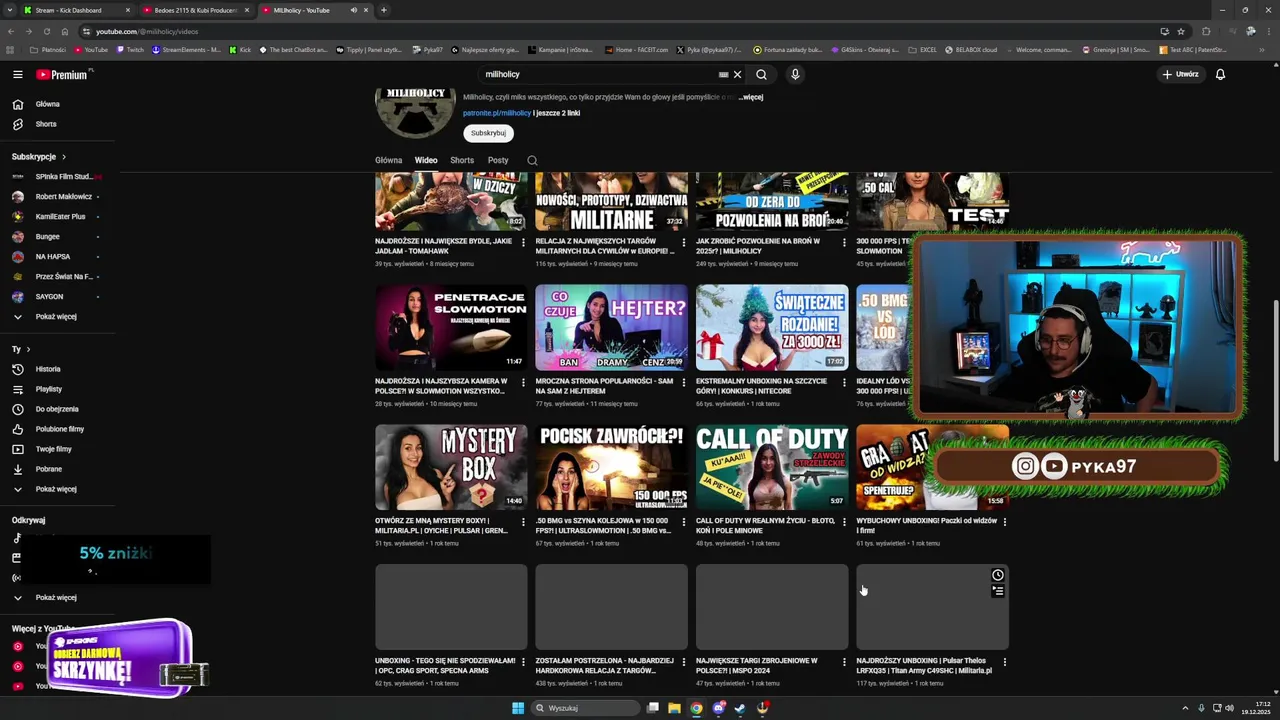Screen dimensions: 1280x720
Task: Clear the search box with X
Action: pos(737,74)
